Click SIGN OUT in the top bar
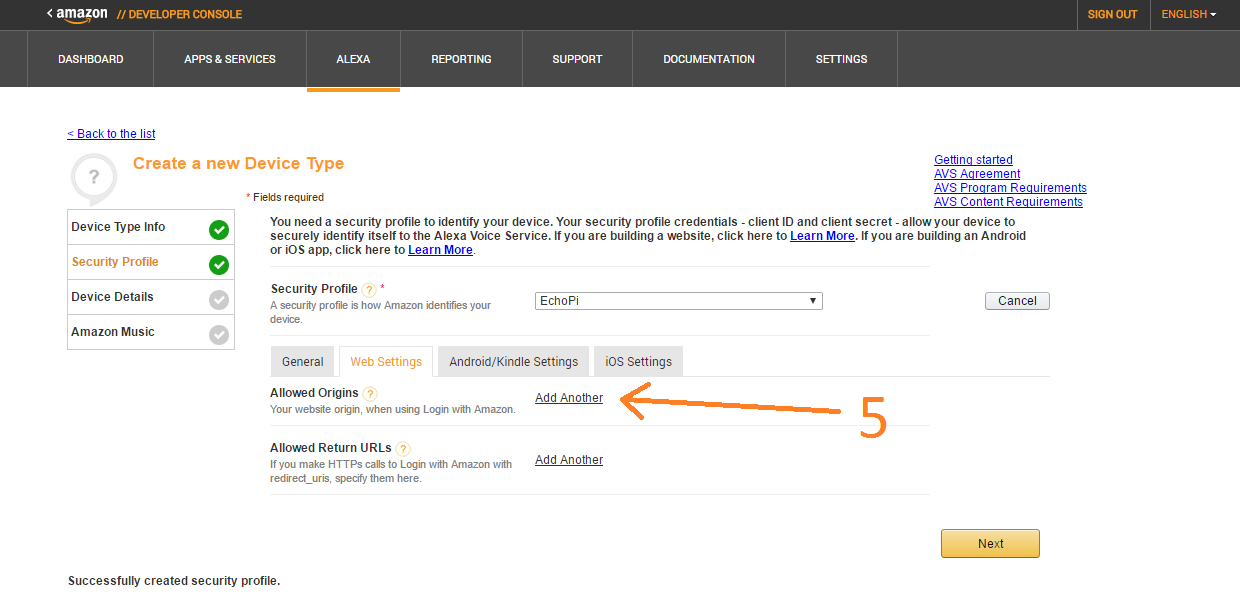The image size is (1240, 610). [x=1112, y=14]
